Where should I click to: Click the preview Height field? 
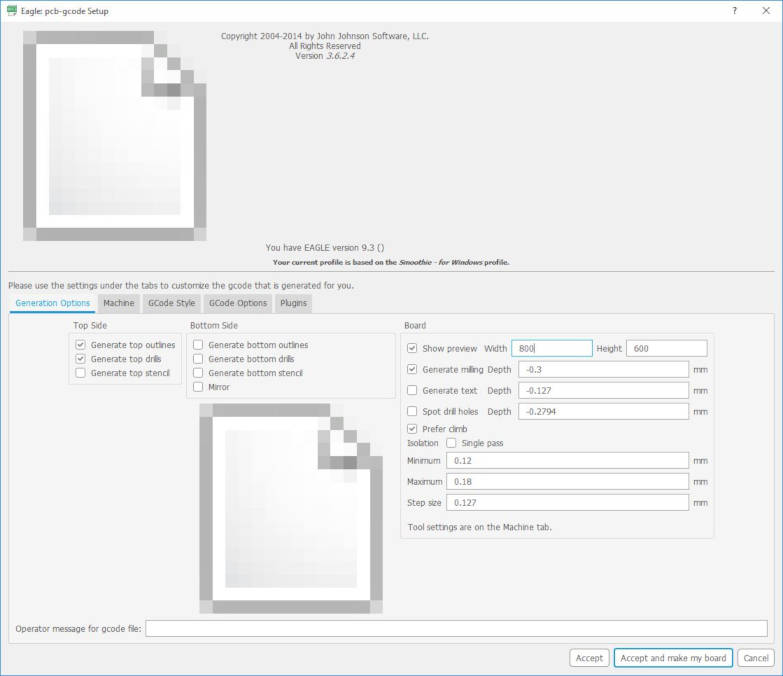[667, 348]
